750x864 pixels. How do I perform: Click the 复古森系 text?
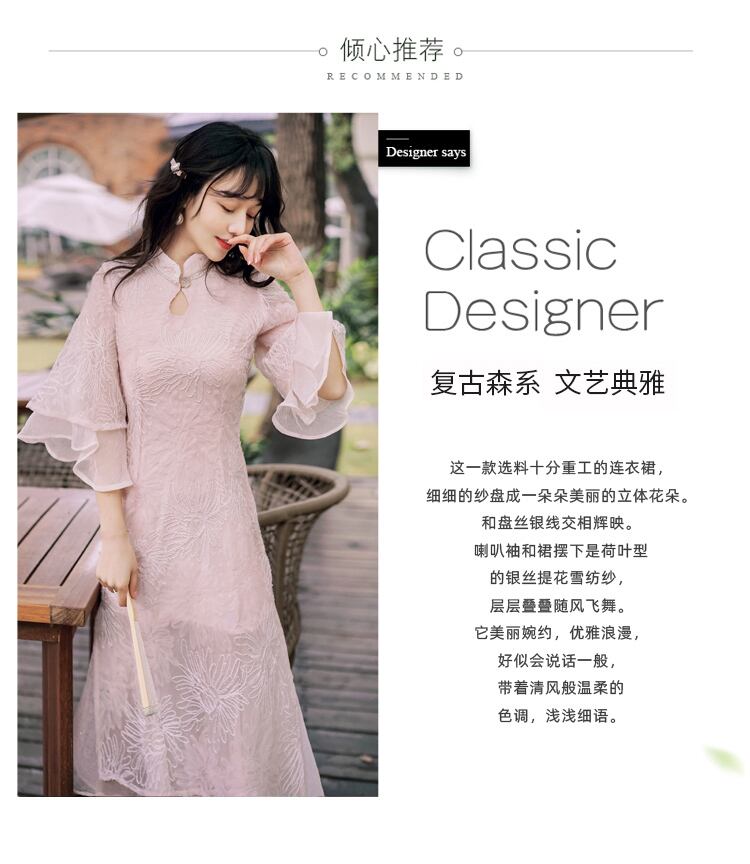coord(485,383)
